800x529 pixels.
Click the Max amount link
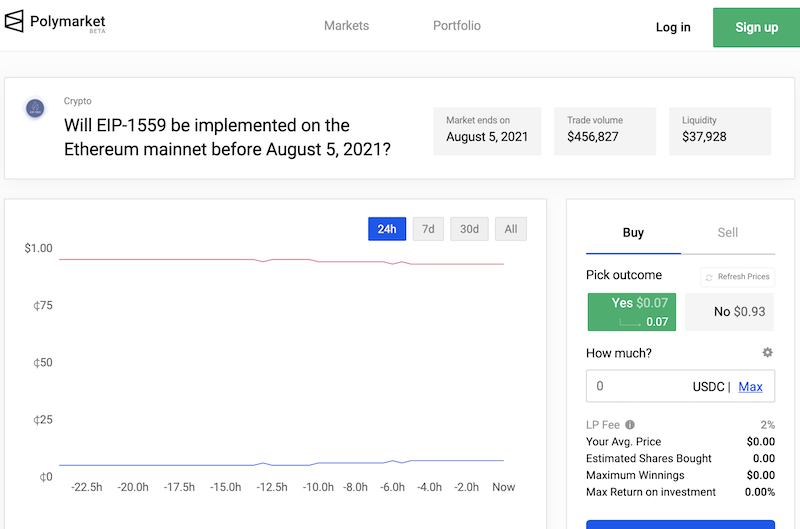[x=750, y=387]
